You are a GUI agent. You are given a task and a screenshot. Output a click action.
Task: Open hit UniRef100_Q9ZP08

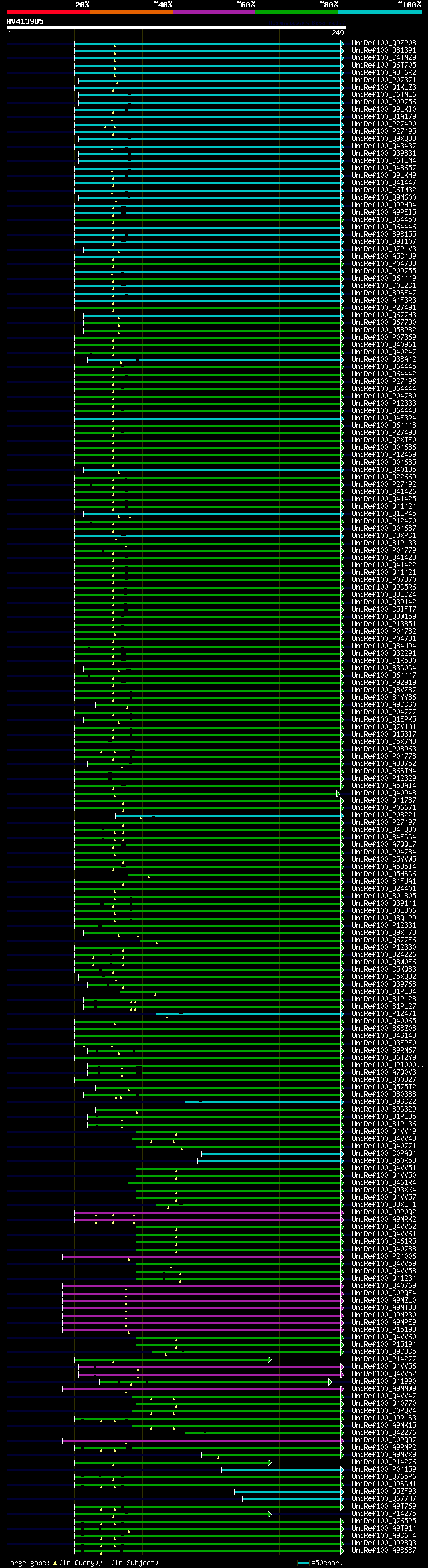tap(384, 43)
